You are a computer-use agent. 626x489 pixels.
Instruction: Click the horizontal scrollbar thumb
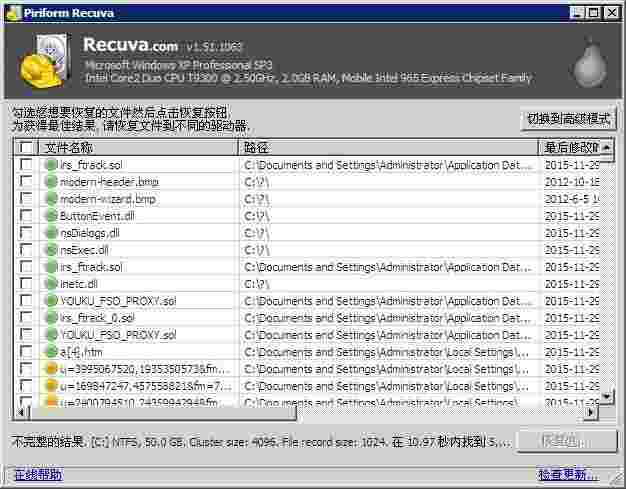point(163,413)
